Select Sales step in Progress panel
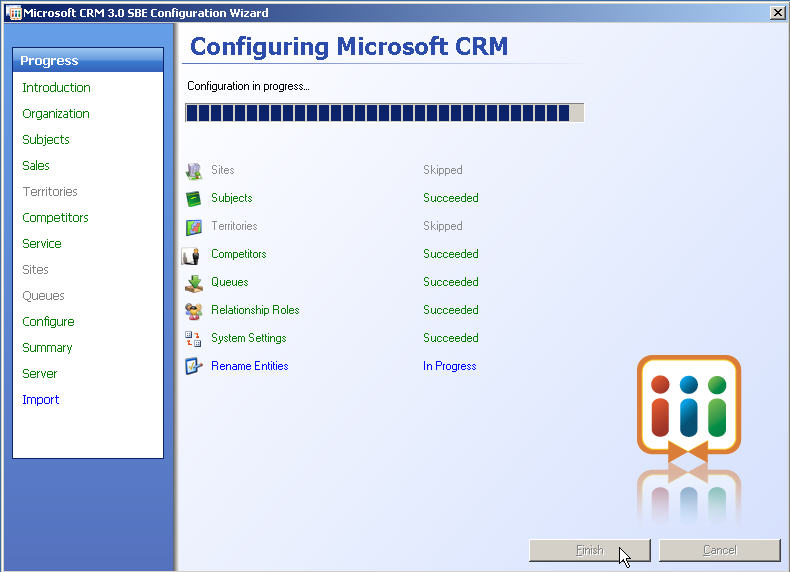 tap(36, 166)
